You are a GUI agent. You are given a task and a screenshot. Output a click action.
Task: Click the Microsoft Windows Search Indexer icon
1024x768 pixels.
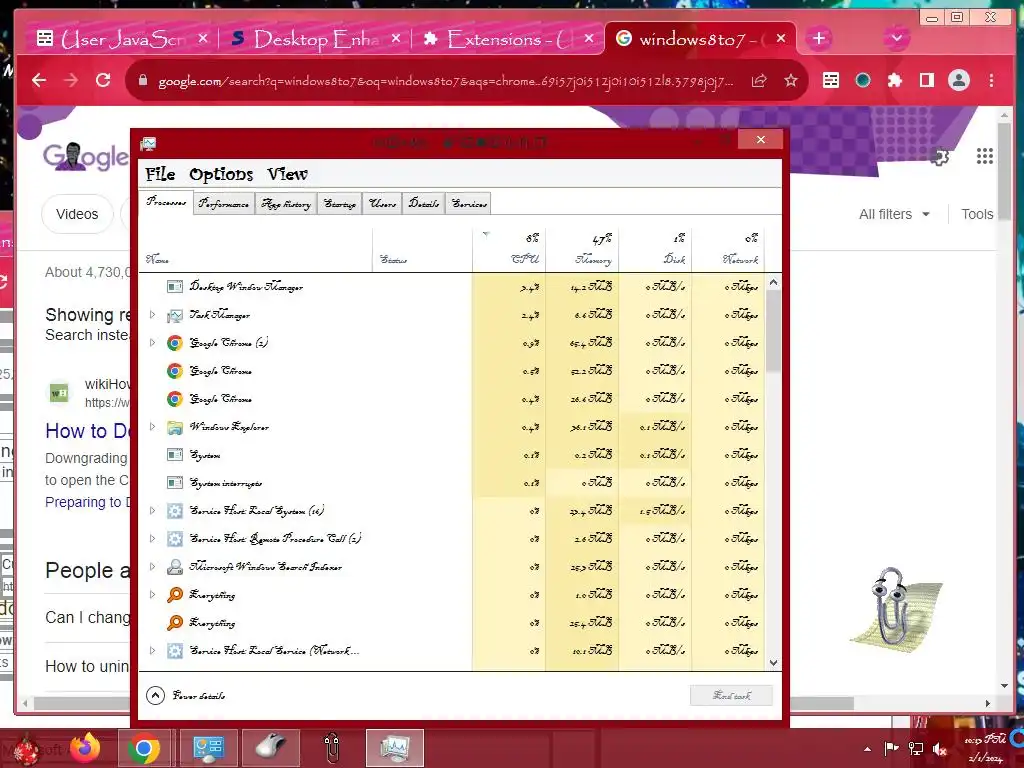174,567
